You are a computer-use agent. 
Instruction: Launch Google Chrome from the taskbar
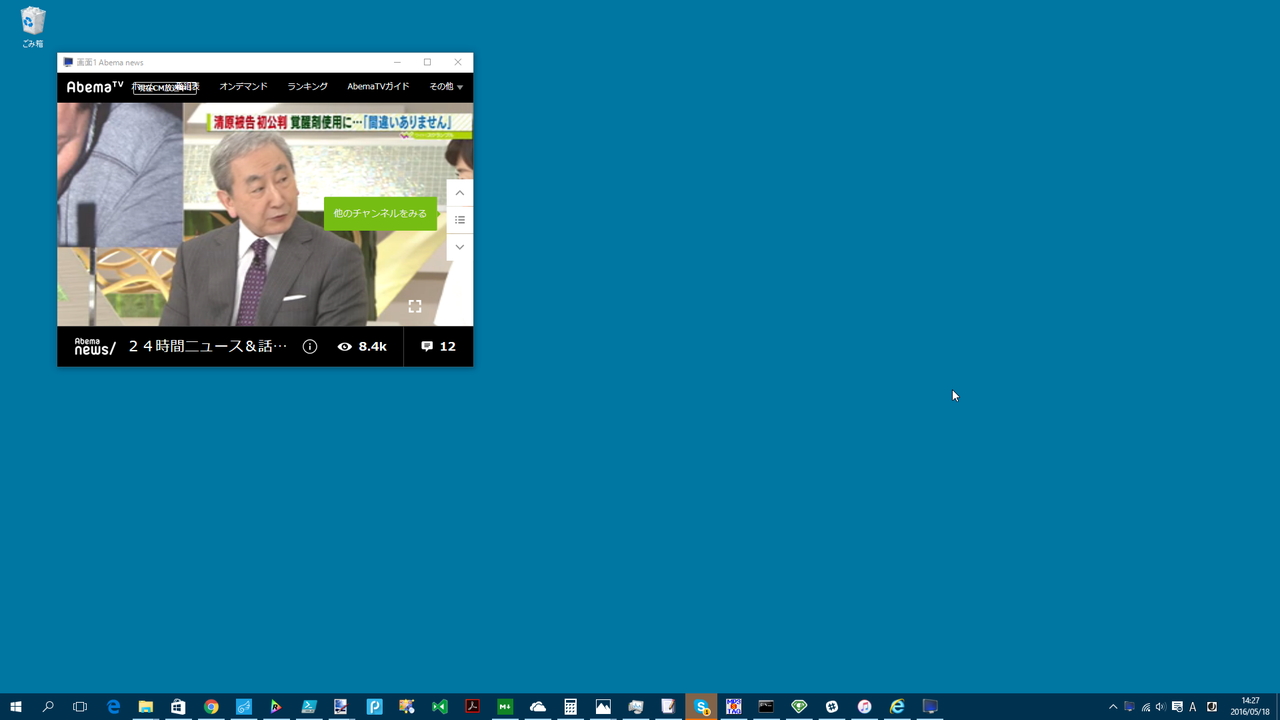click(x=211, y=707)
